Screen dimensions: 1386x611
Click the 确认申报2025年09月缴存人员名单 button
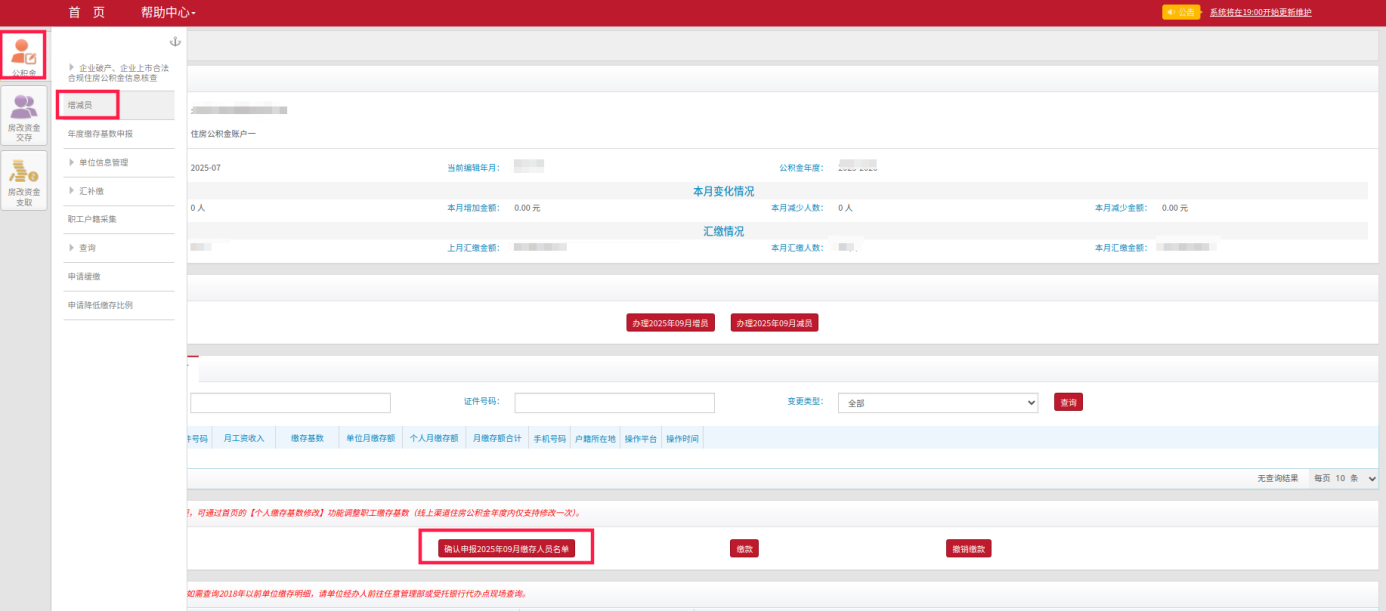[506, 549]
